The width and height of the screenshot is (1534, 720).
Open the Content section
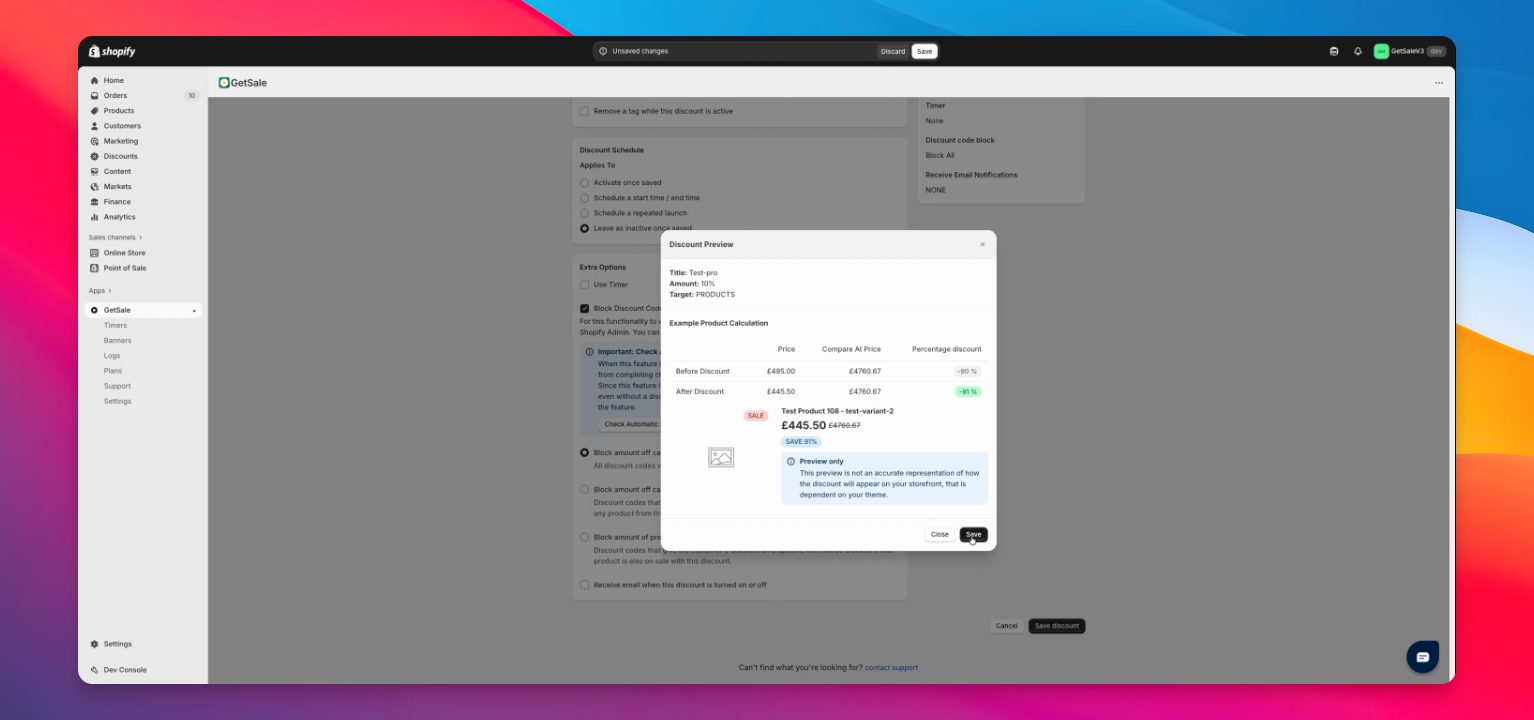tap(117, 171)
